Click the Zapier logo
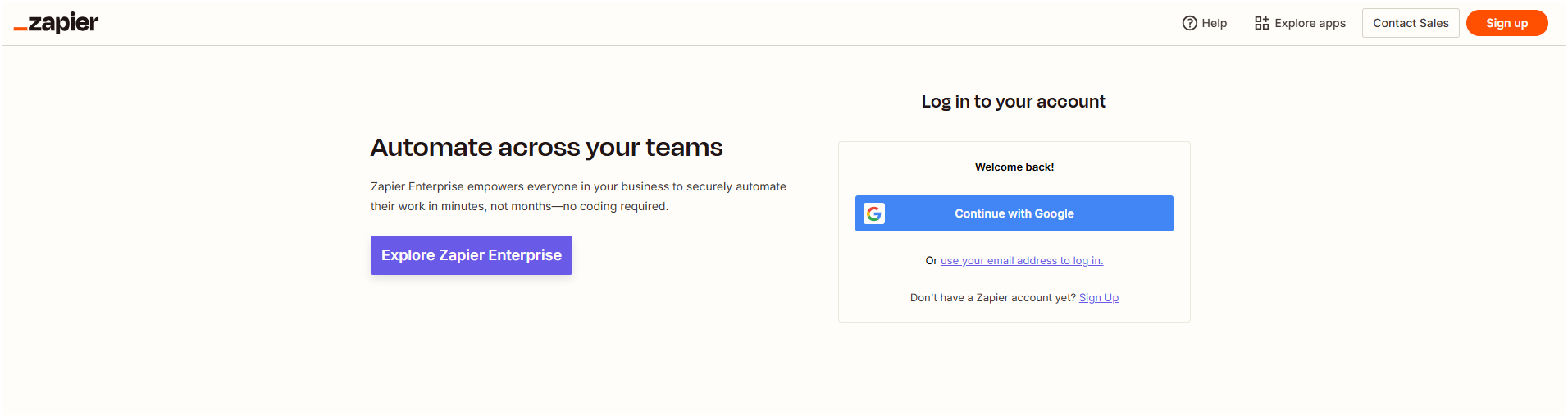The height and width of the screenshot is (417, 1568). (56, 23)
